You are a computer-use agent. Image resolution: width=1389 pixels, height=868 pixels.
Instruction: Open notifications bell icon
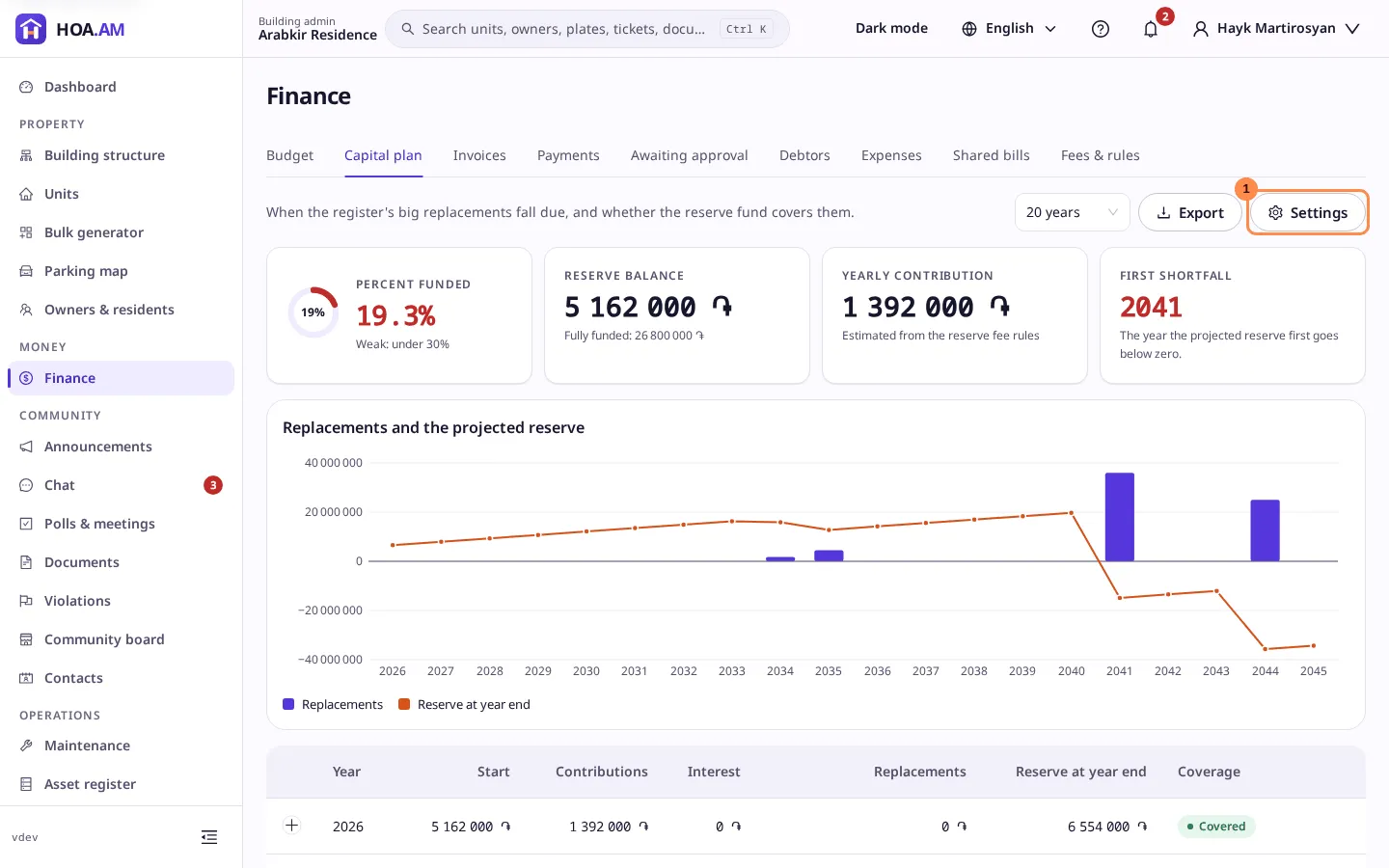pyautogui.click(x=1151, y=29)
